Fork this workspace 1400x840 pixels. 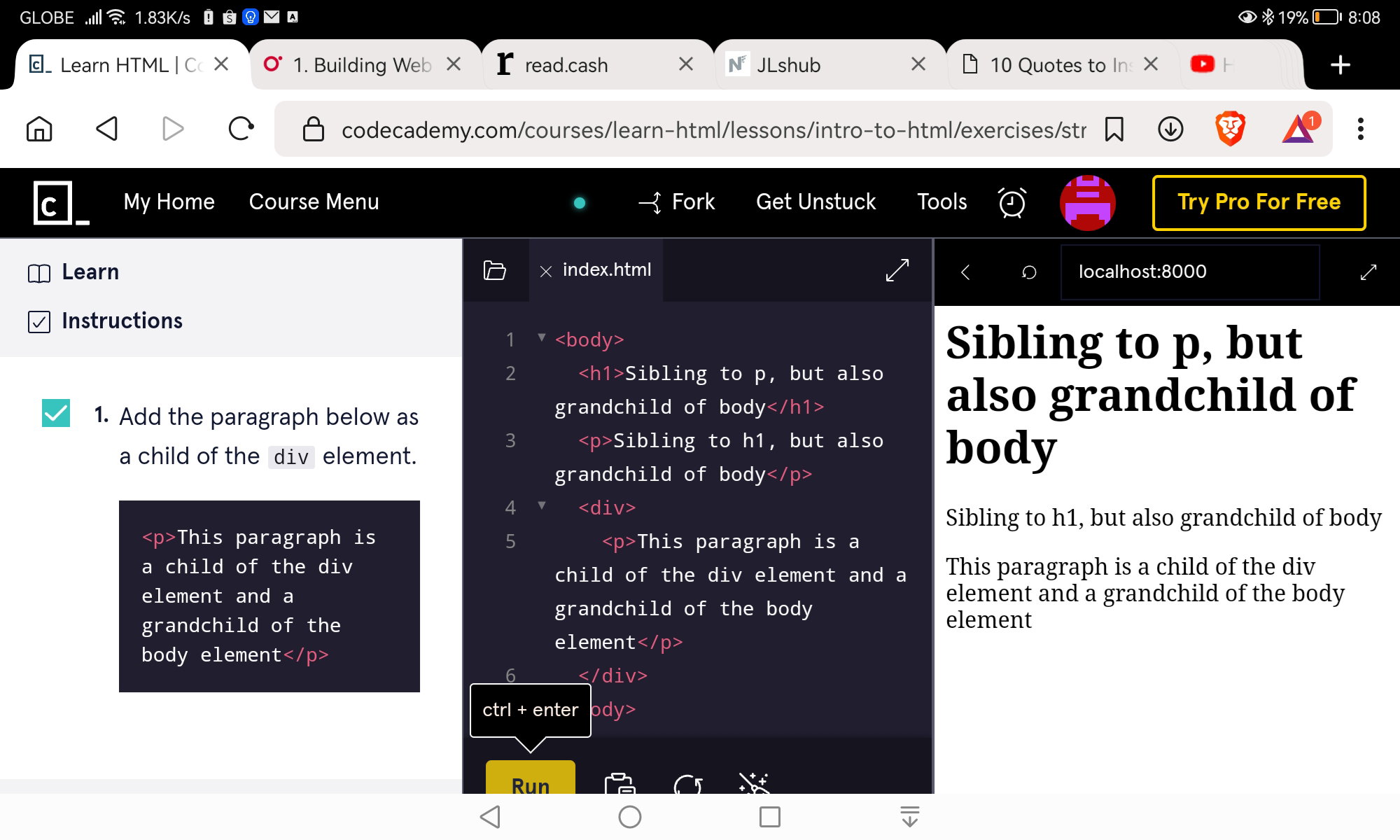coord(676,202)
